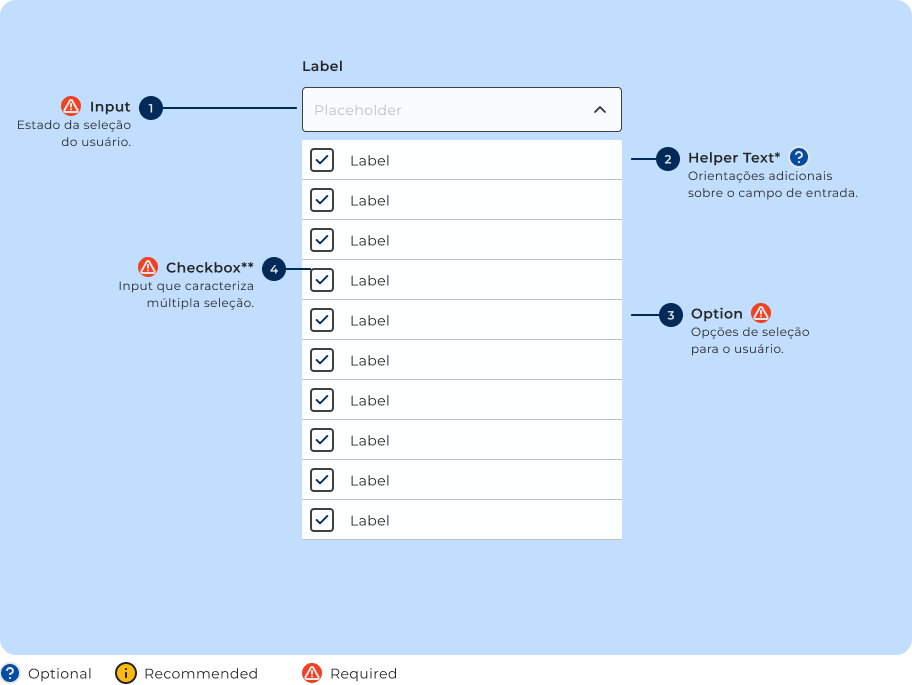Collapse the dropdown using the chevron arrow

[x=600, y=110]
